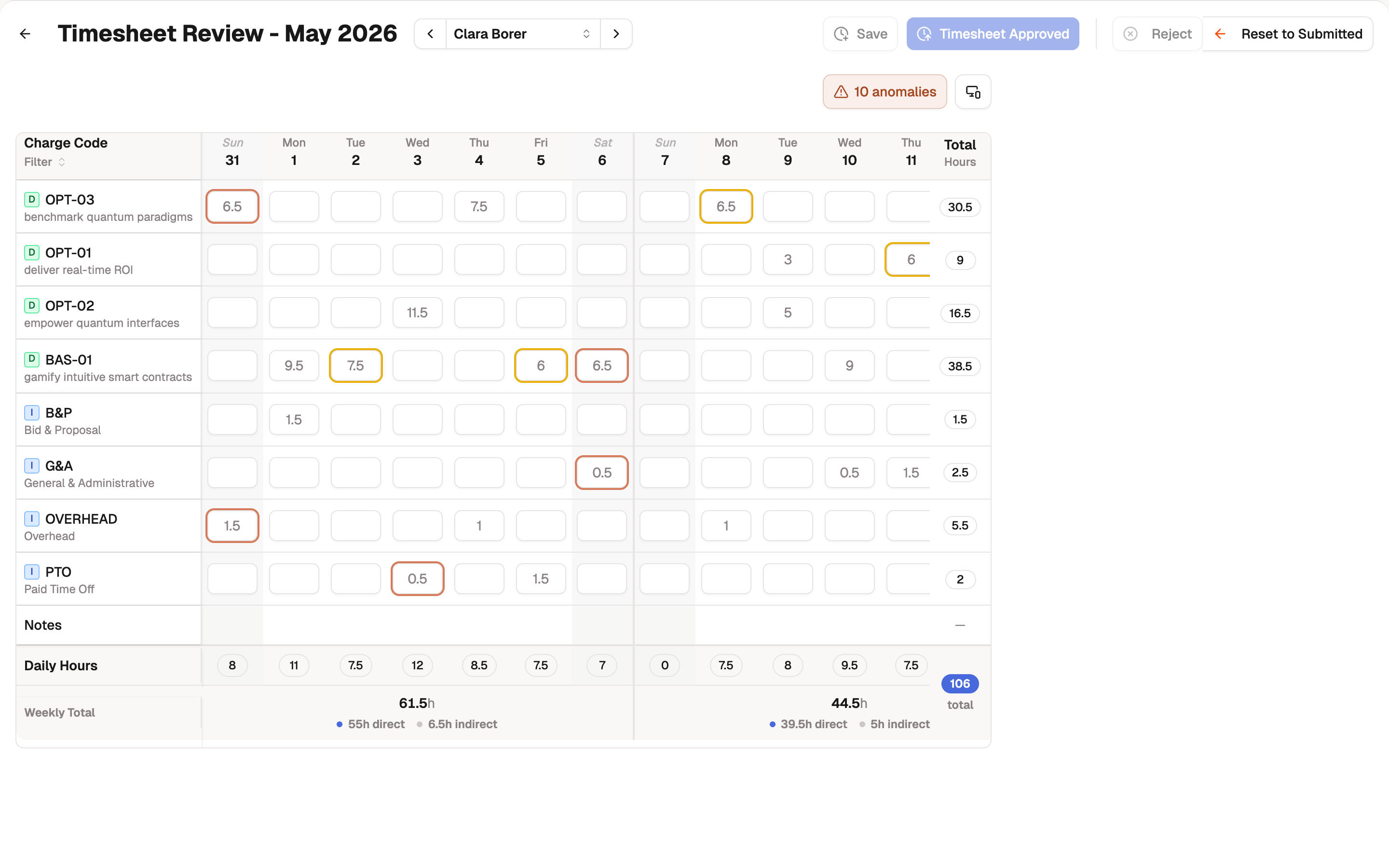Click the D badge for OPT-01
1389x868 pixels.
tap(31, 252)
